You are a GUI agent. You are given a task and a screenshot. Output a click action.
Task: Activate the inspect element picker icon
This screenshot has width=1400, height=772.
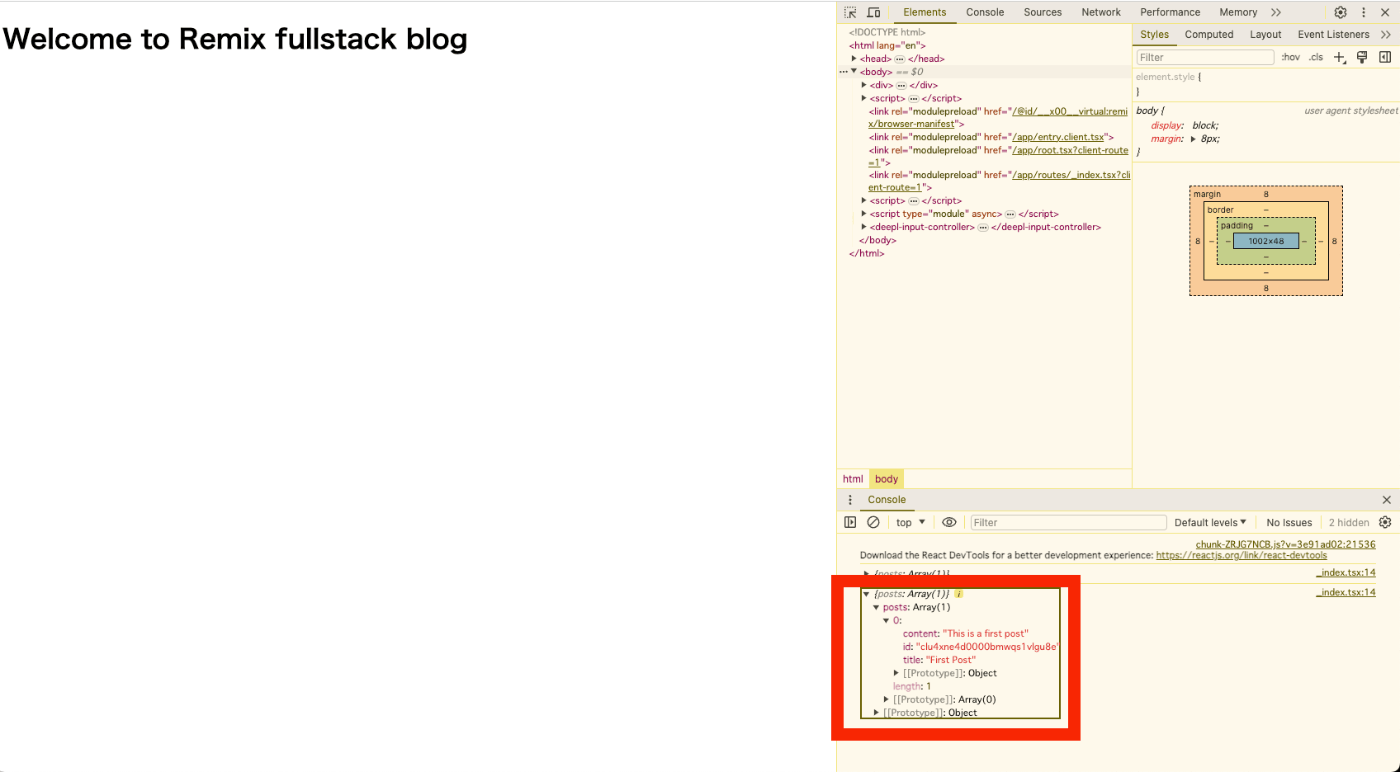point(850,13)
